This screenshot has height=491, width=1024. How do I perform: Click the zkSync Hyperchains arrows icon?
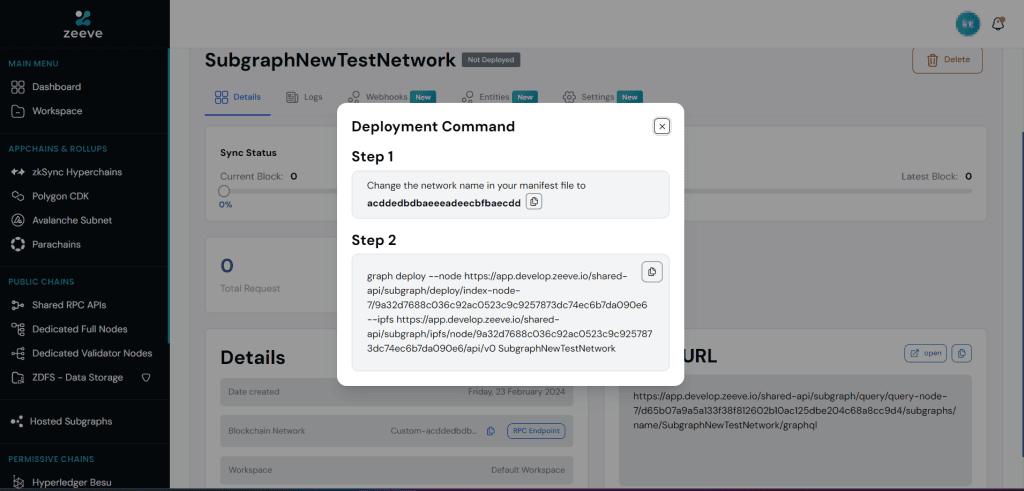pyautogui.click(x=18, y=172)
